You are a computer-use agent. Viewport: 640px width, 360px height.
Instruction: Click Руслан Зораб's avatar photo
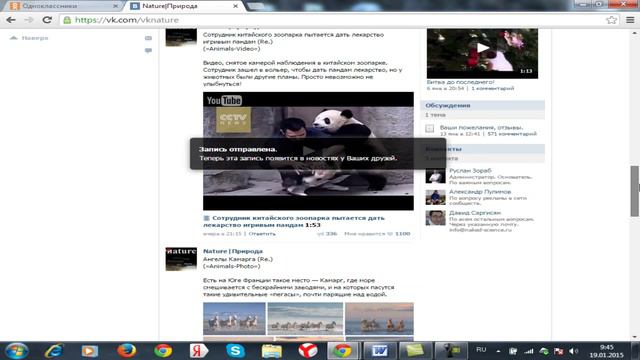436,176
